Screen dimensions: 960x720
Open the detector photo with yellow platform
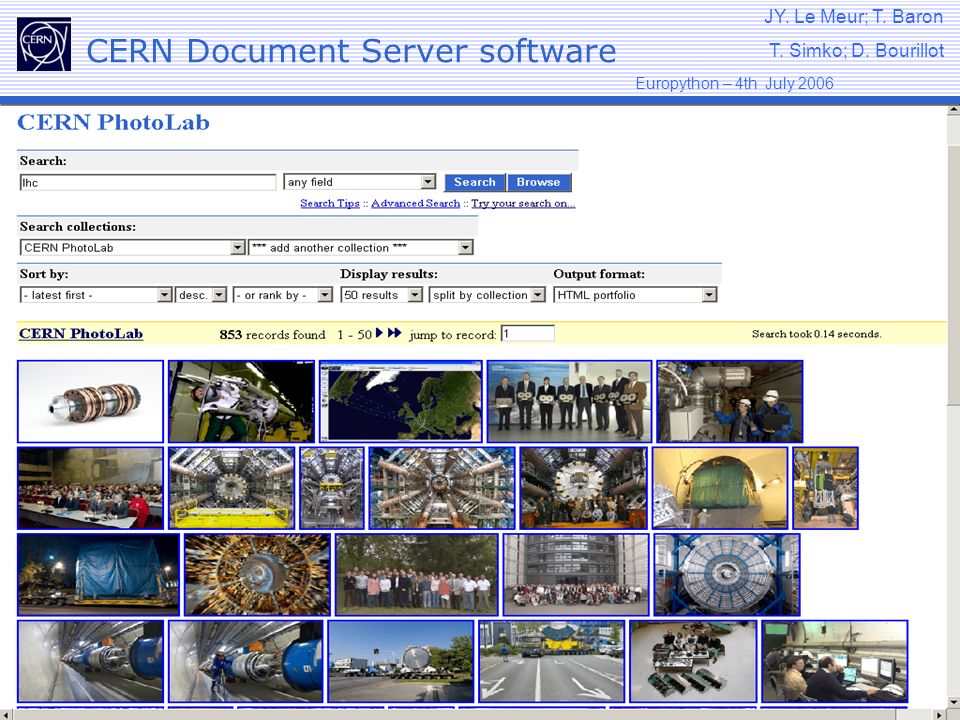(x=231, y=488)
